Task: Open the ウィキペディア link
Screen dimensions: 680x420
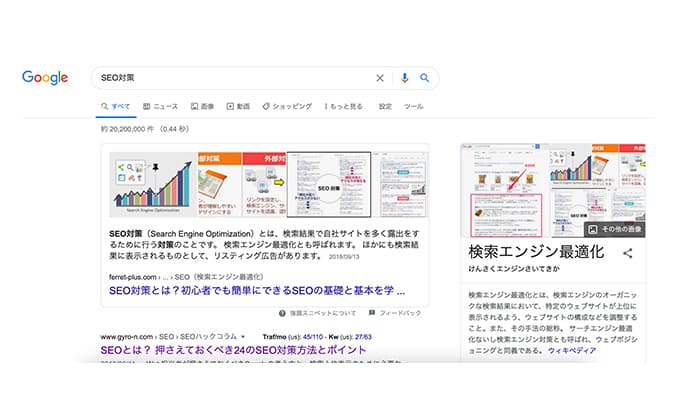Action: click(572, 351)
